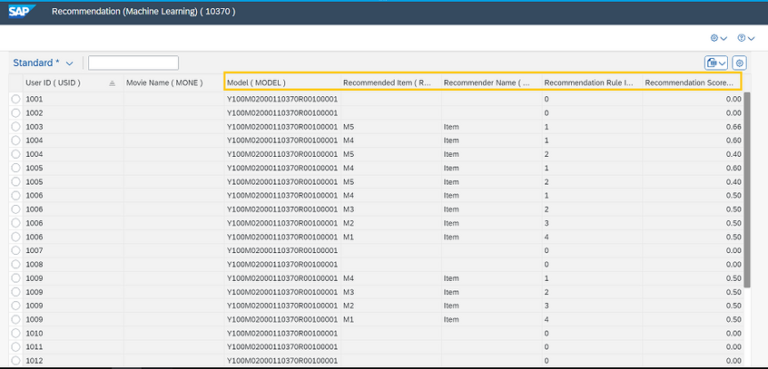768x369 pixels.
Task: Click M3 in the 1009 row
Action: tap(348, 292)
